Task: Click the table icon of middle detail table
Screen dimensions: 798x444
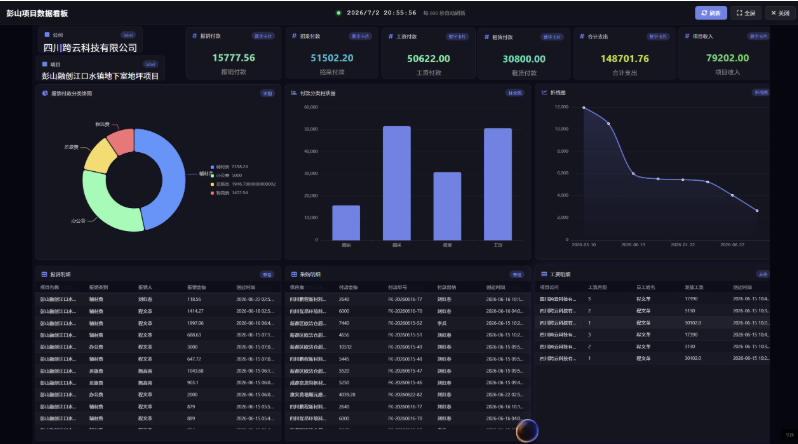Action: [294, 274]
